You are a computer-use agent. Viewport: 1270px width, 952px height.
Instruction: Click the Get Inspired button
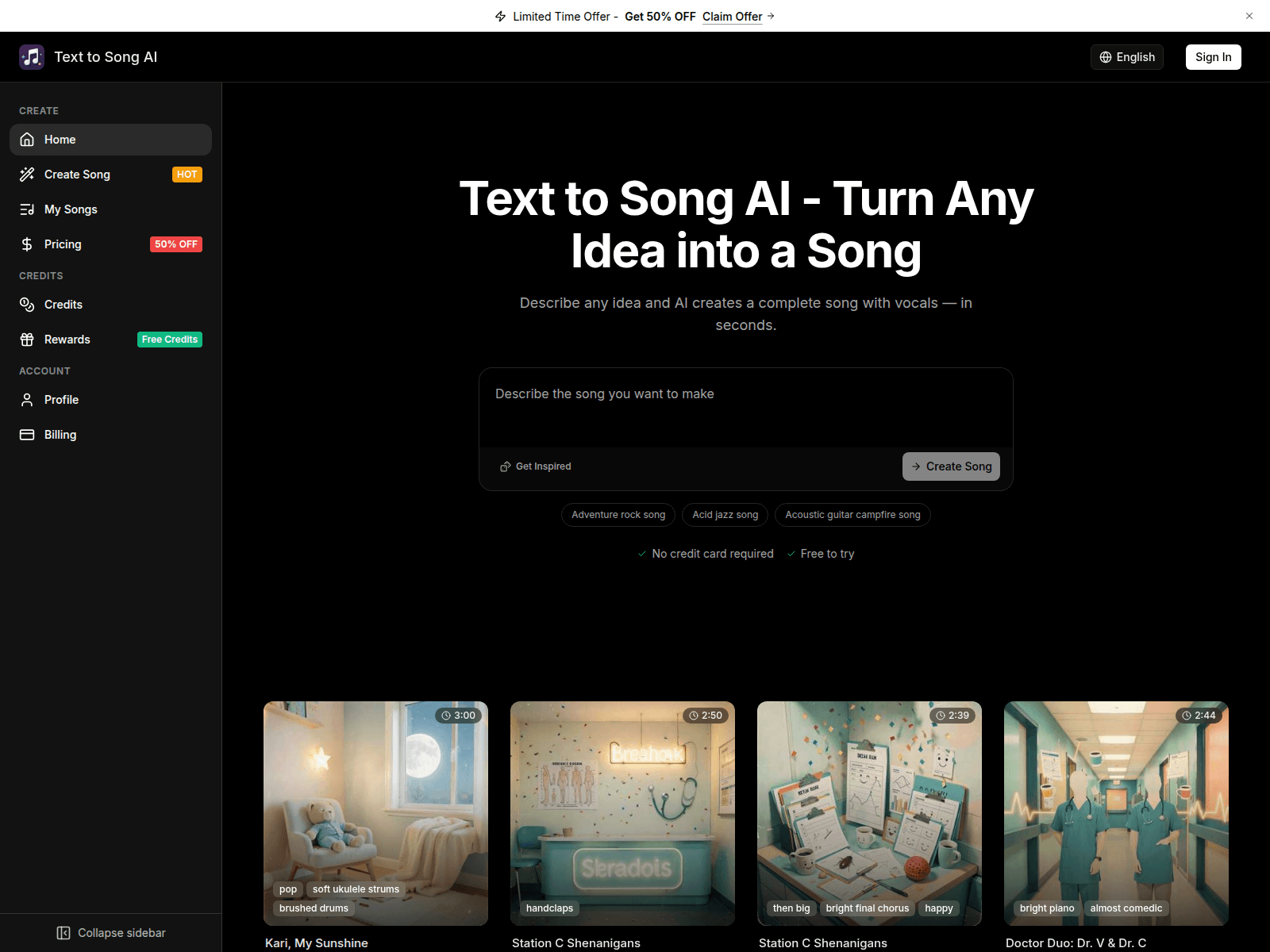click(x=536, y=466)
